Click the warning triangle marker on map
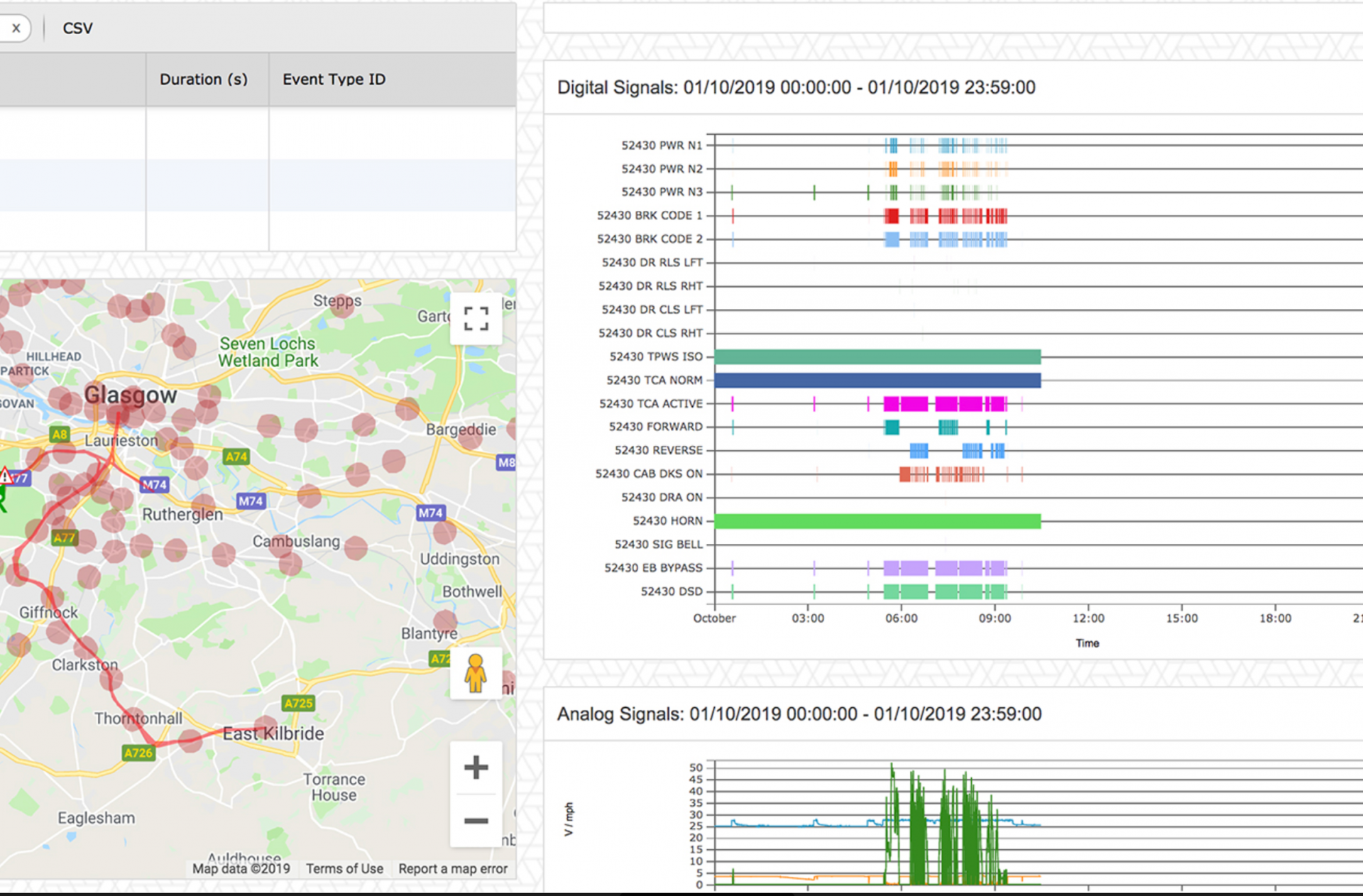 click(6, 475)
